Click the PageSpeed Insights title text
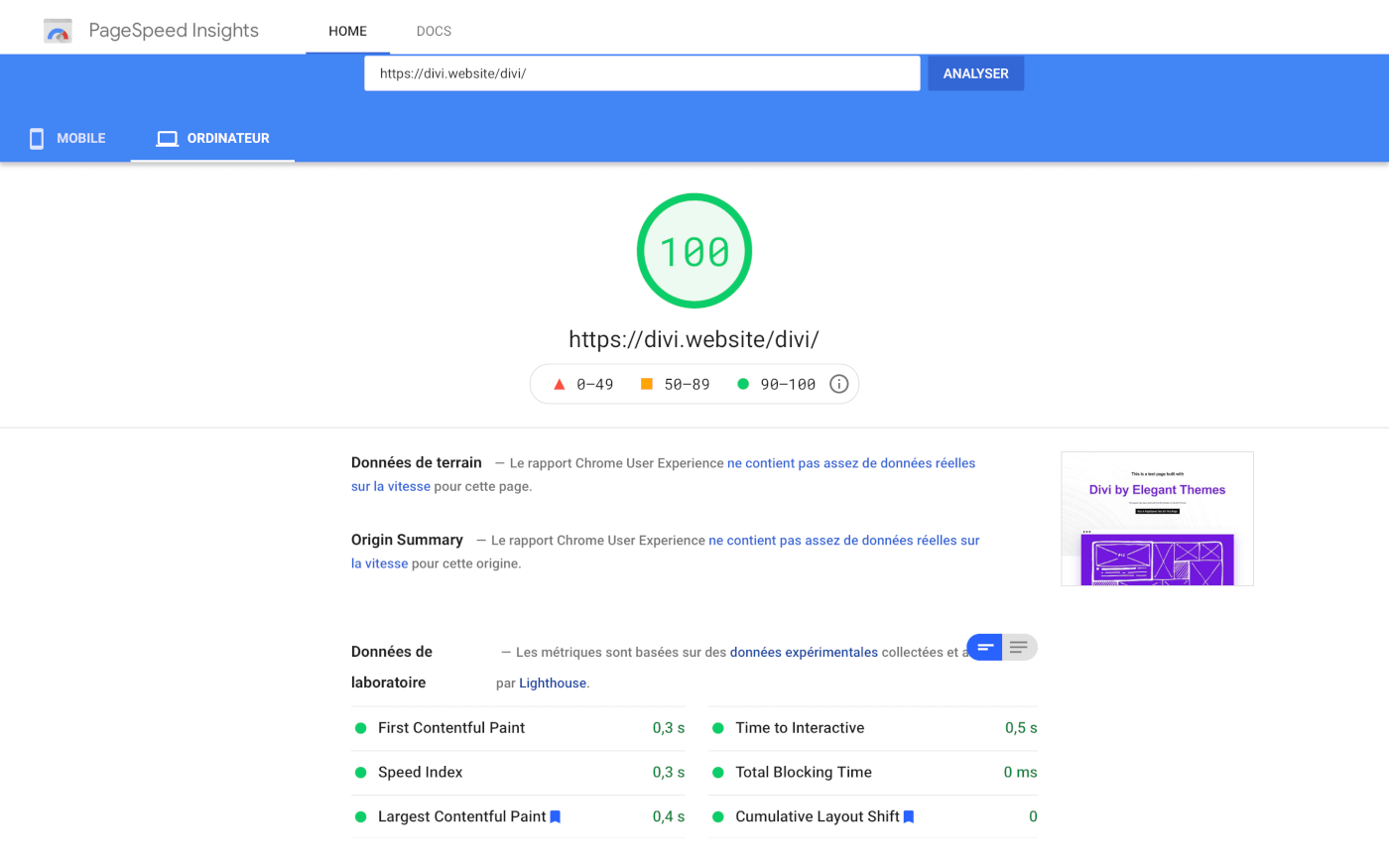This screenshot has height=868, width=1389. [174, 31]
